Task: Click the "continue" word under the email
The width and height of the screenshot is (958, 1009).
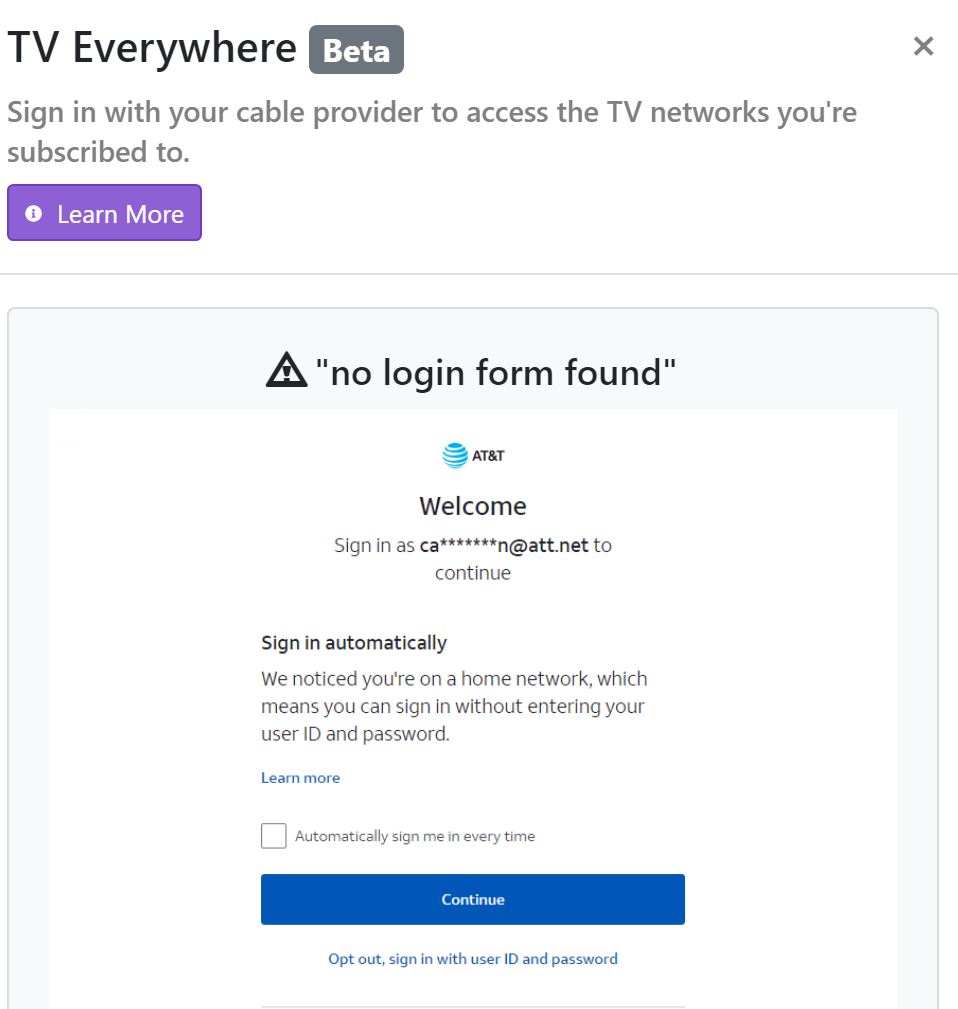Action: (x=473, y=573)
